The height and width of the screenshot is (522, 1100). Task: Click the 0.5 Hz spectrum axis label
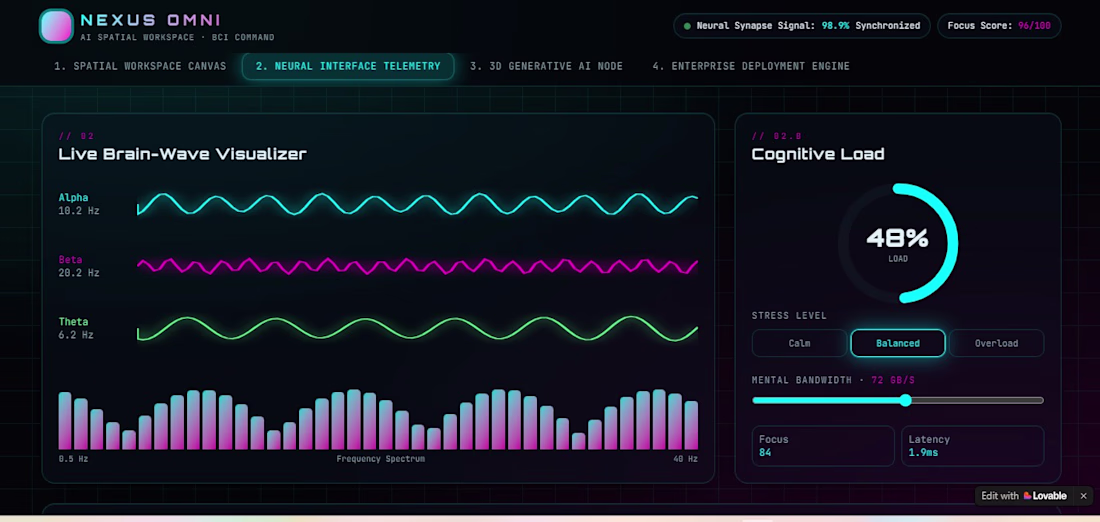73,459
